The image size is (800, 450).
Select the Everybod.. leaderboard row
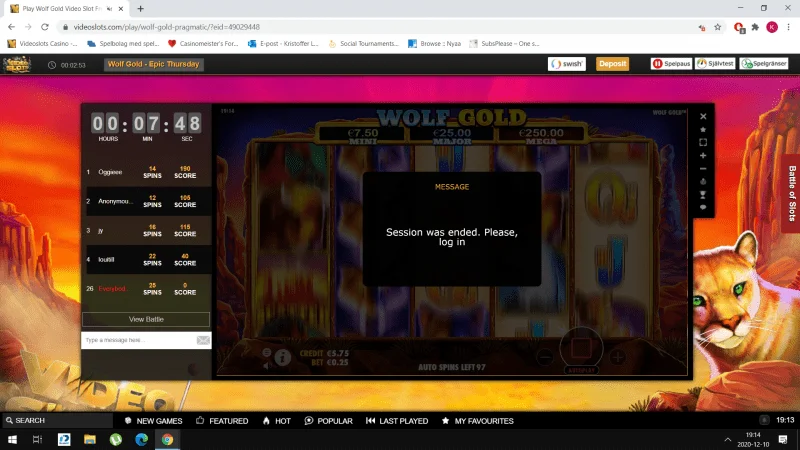[146, 289]
